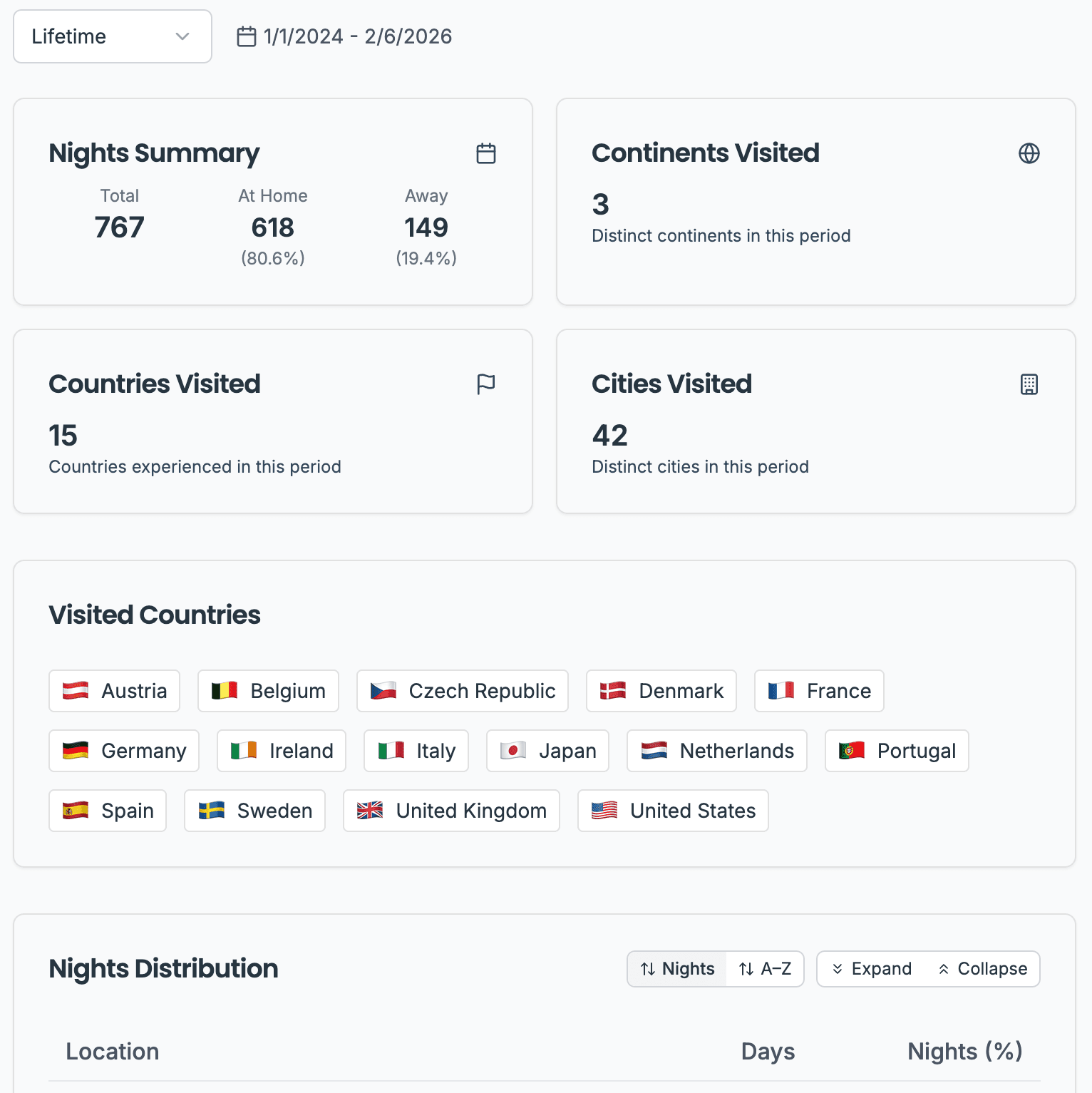
Task: Select the United States country chip
Action: (x=672, y=811)
